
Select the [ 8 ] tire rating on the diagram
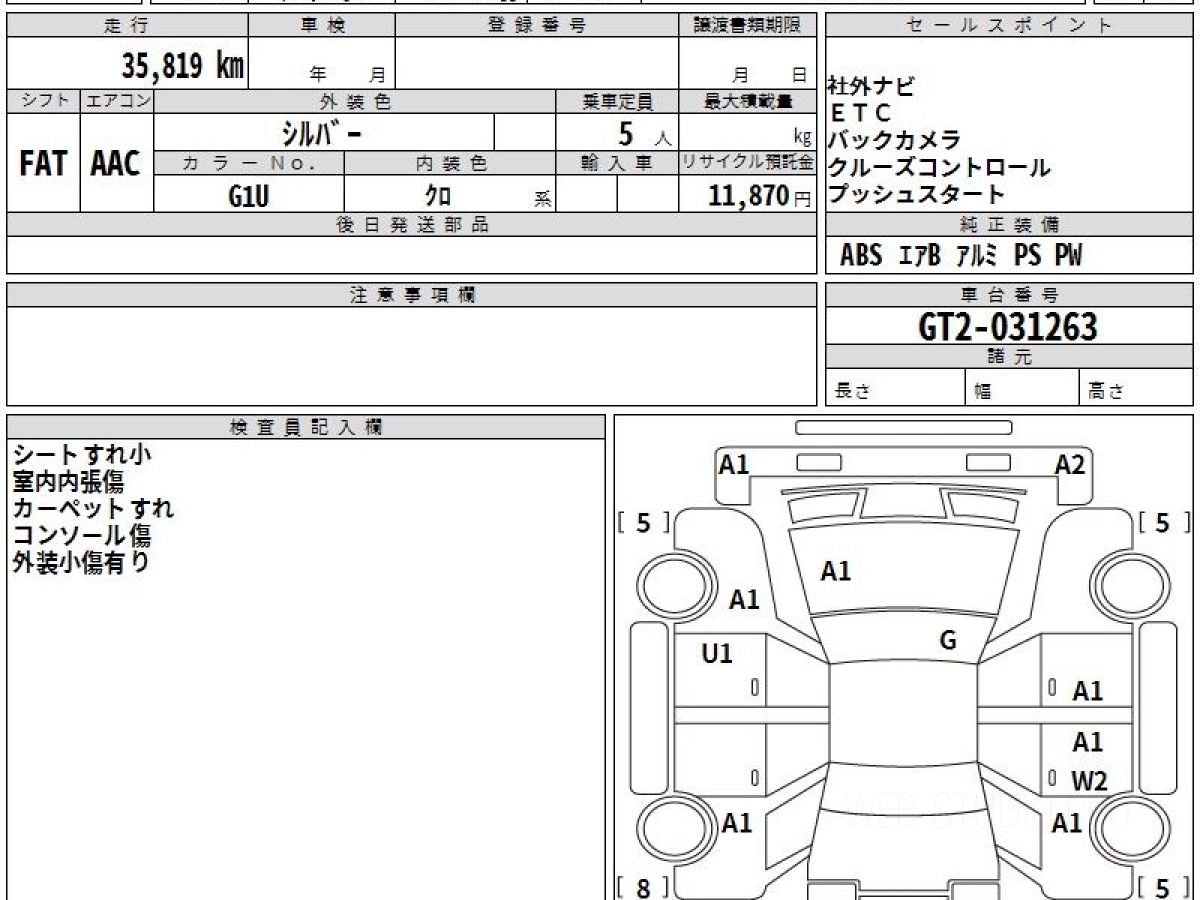coord(643,887)
